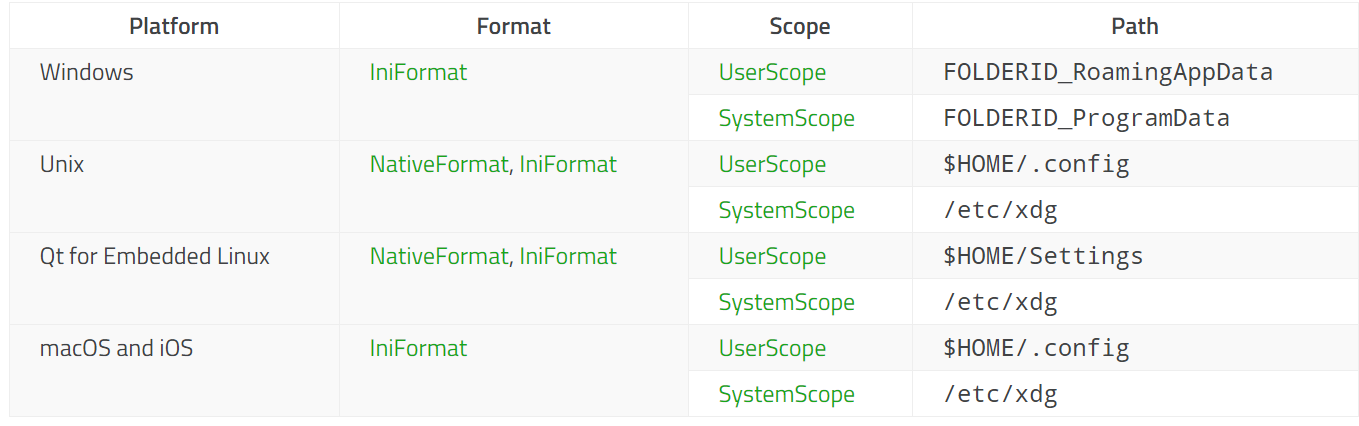Screen dimensions: 1359x426
Task: Click the Platform column header
Action: (x=174, y=26)
